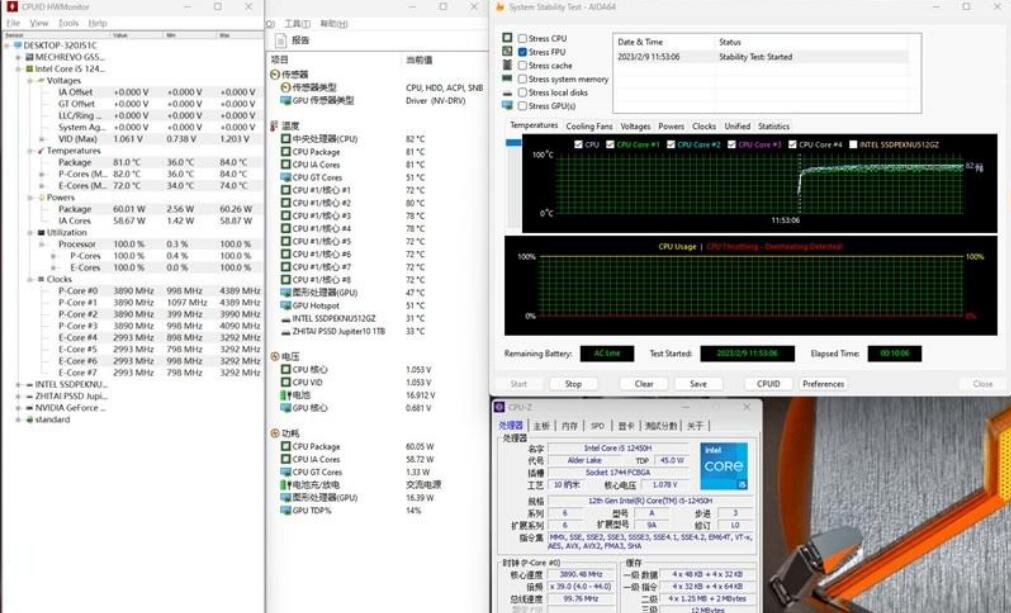Open the Tools menu in HWMonitor
The height and width of the screenshot is (613, 1011).
68,23
